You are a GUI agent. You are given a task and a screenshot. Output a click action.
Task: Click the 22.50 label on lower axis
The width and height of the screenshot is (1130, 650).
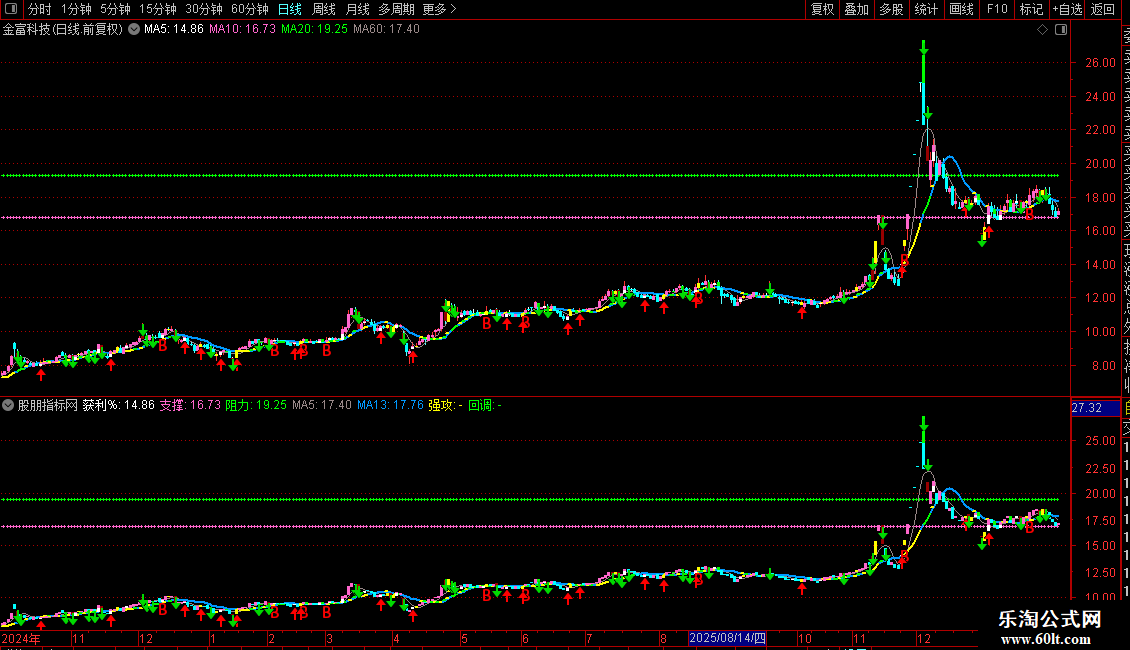pos(1100,468)
